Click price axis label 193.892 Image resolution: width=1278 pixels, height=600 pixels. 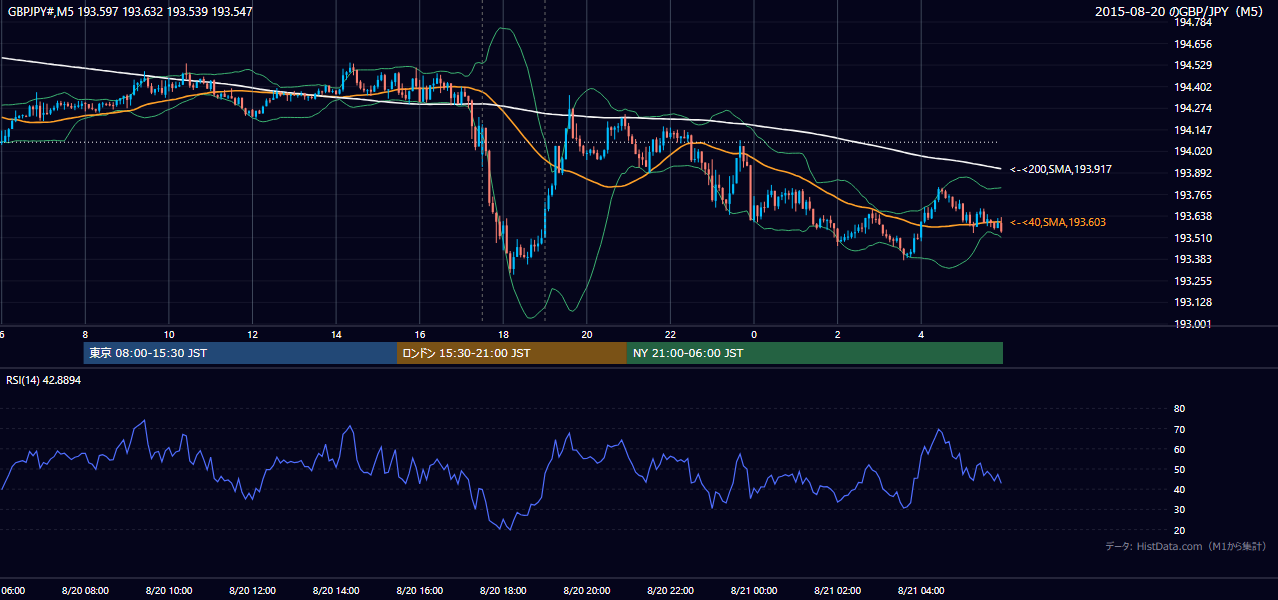point(1193,173)
